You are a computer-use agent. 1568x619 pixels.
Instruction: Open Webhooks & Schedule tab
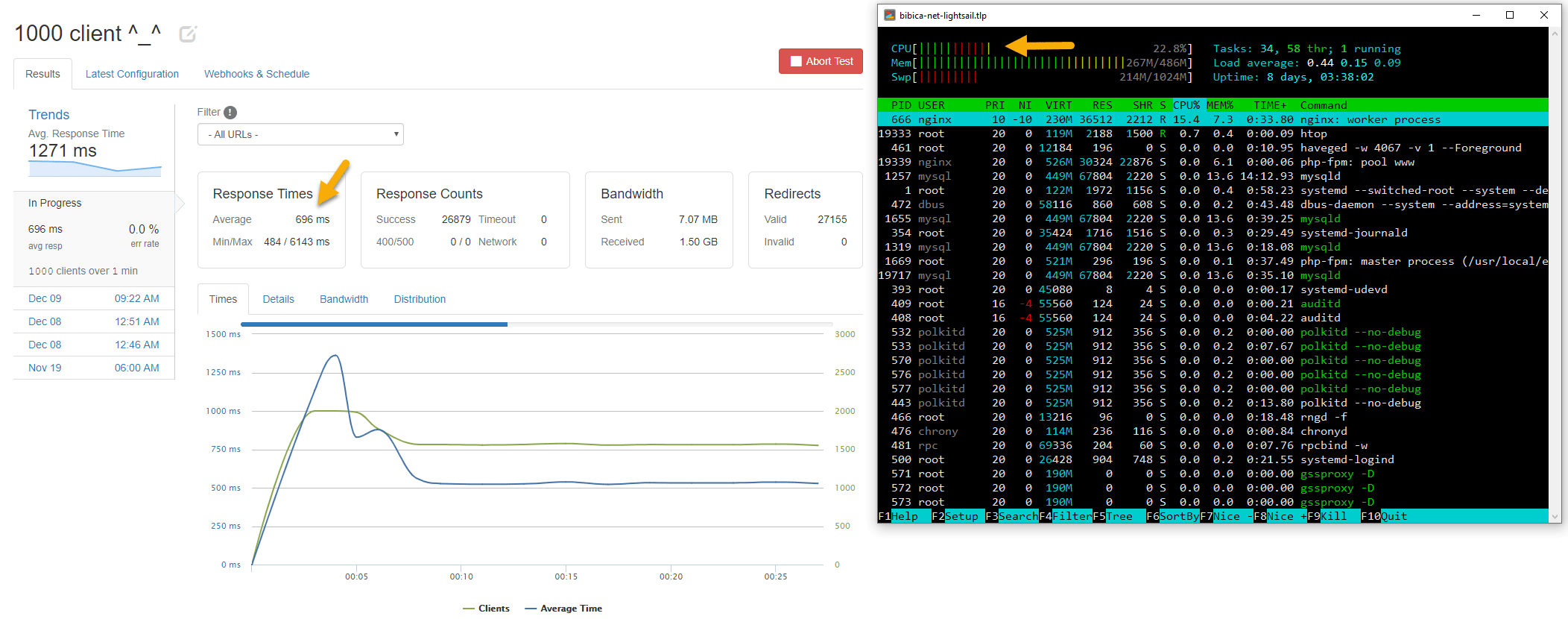point(256,74)
